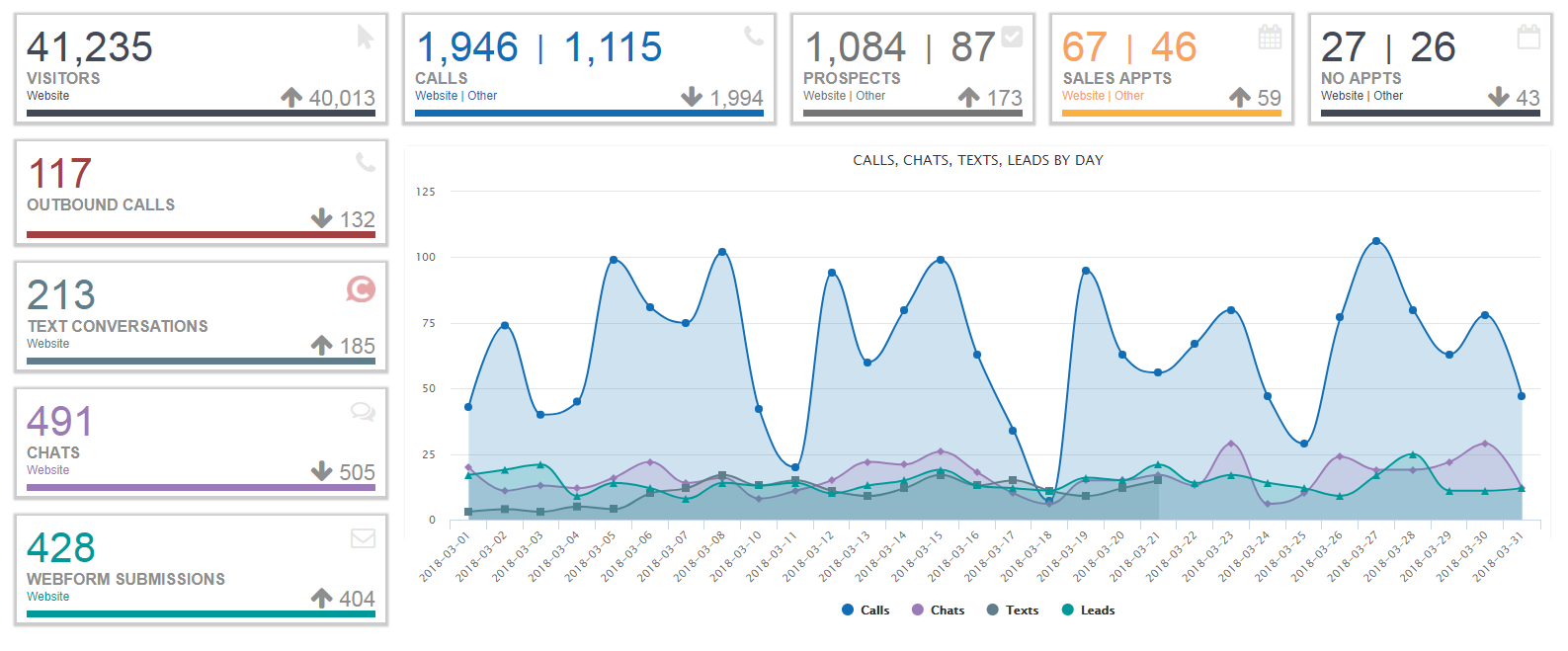Toggle the Texts series in chart legend
The width and height of the screenshot is (1568, 651).
point(1013,610)
